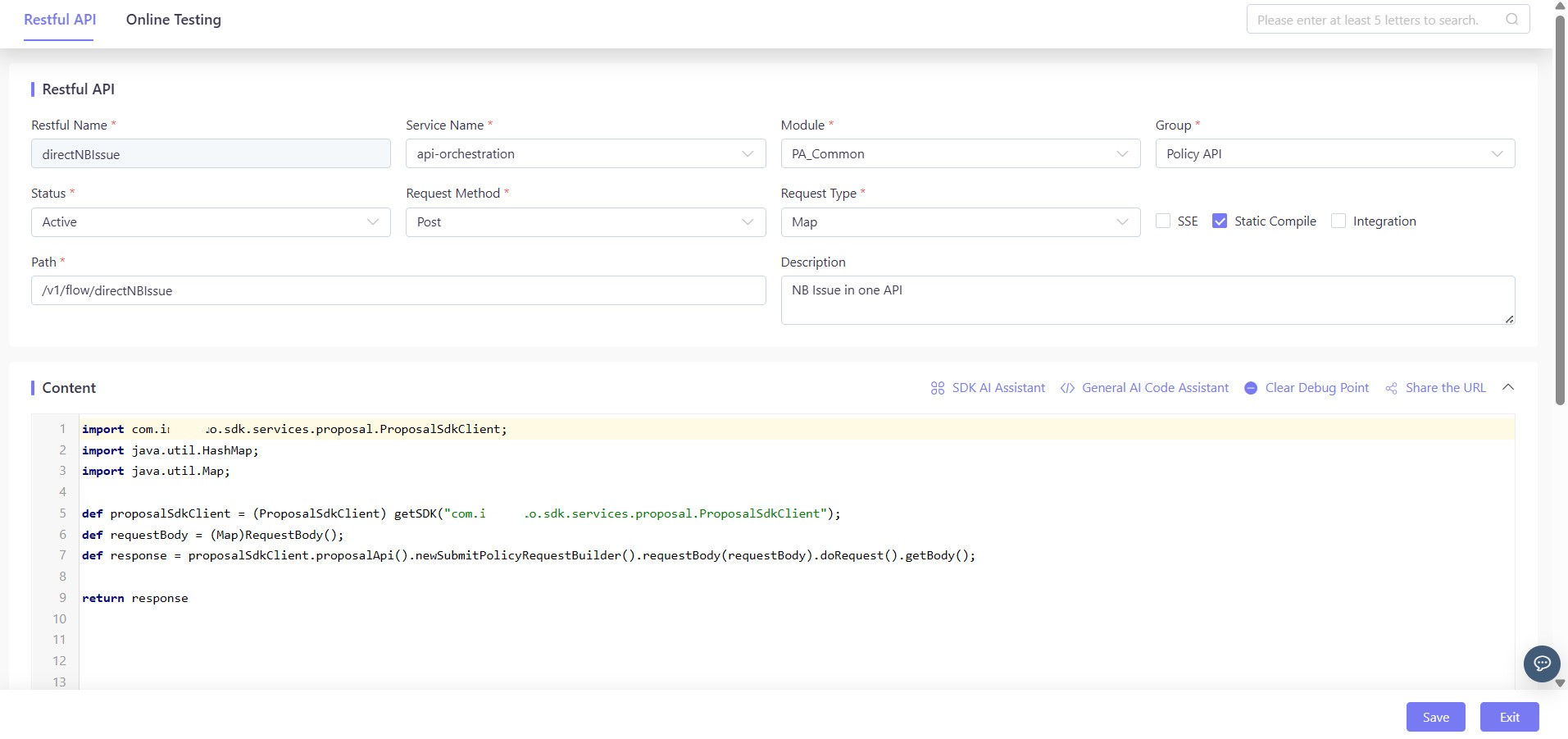
Task: Open the chat support bubble icon
Action: 1542,664
